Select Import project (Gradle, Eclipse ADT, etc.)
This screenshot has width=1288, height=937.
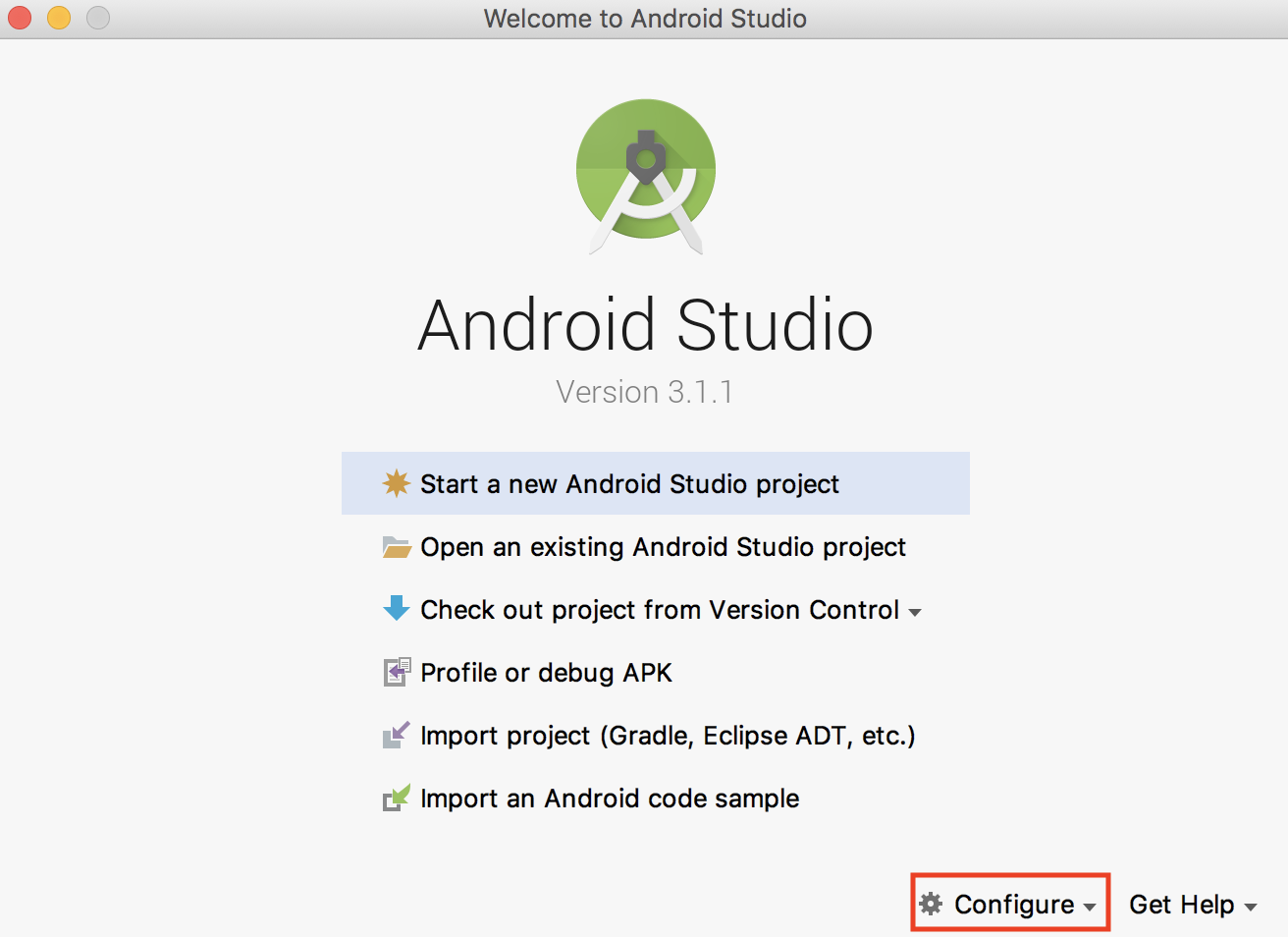point(656,735)
